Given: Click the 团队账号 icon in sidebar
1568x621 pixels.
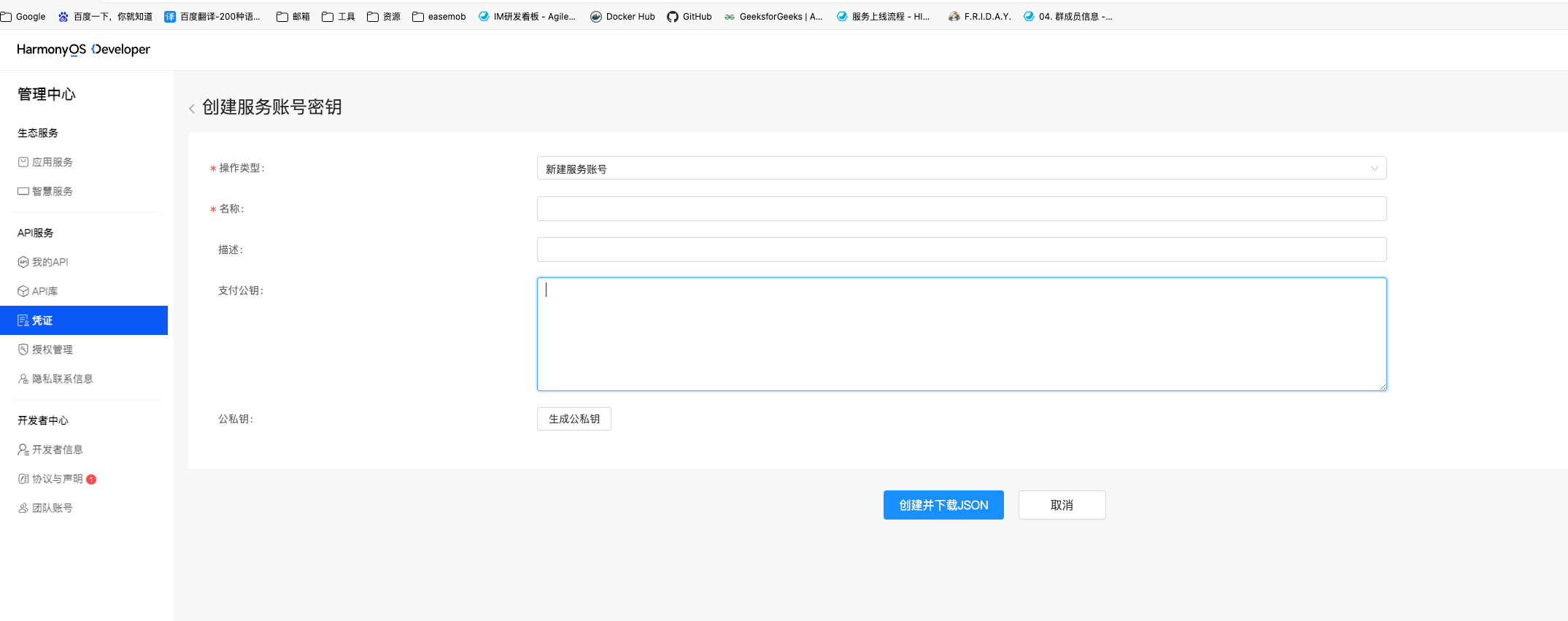Looking at the screenshot, I should tap(23, 508).
